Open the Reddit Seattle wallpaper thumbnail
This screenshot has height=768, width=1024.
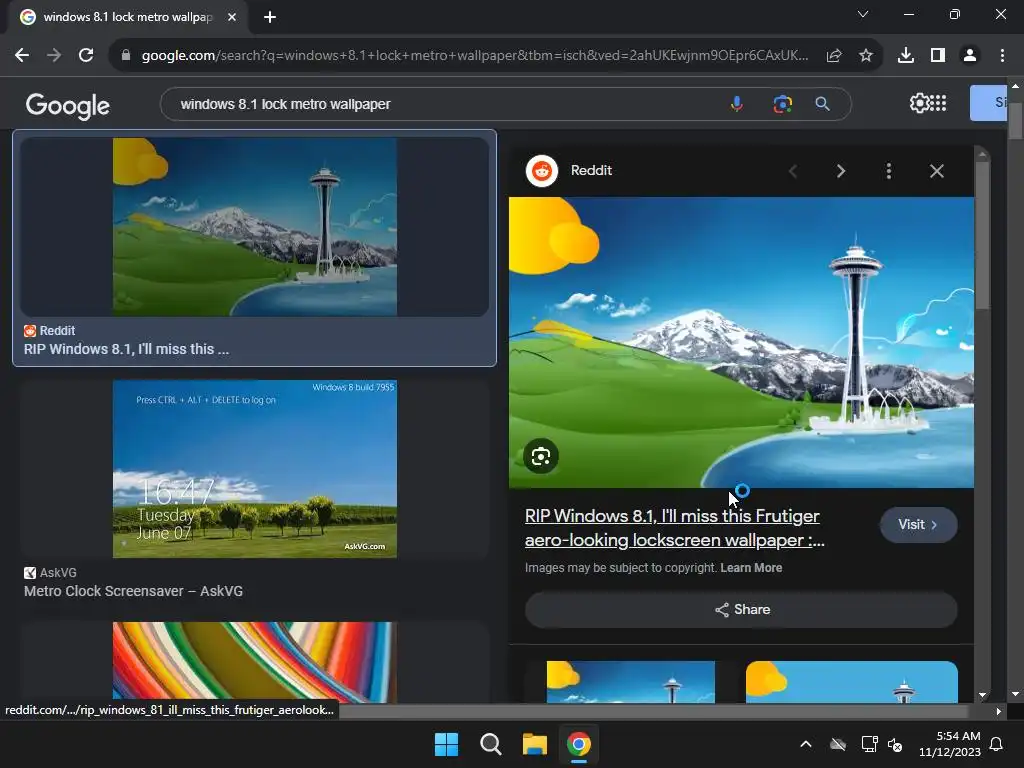pos(255,227)
